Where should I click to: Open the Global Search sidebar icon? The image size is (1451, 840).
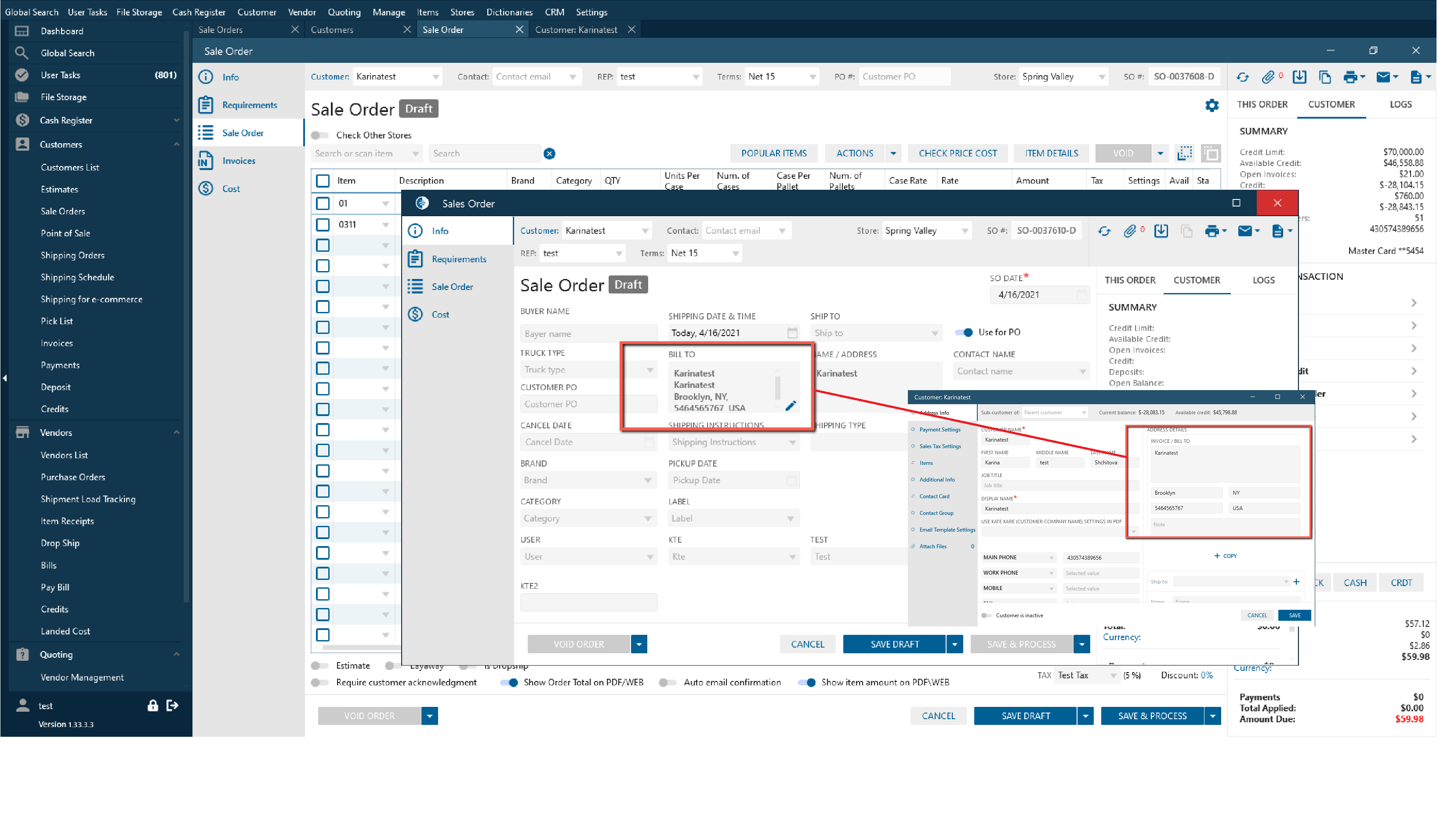22,53
